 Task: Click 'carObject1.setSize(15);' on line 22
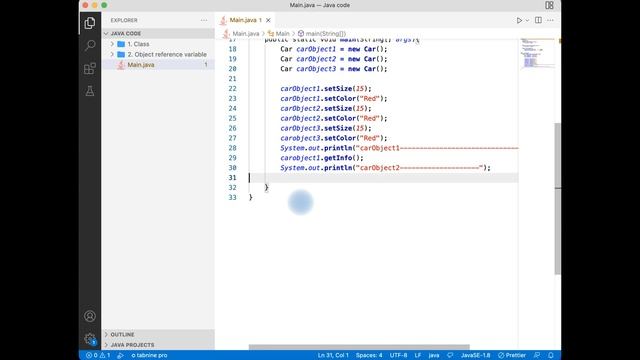tap(326, 89)
